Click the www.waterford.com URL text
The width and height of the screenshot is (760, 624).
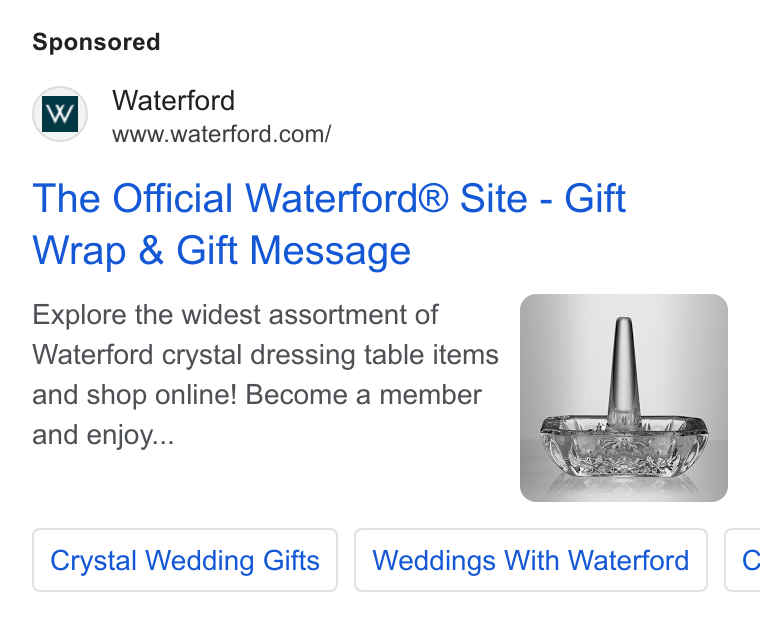222,134
